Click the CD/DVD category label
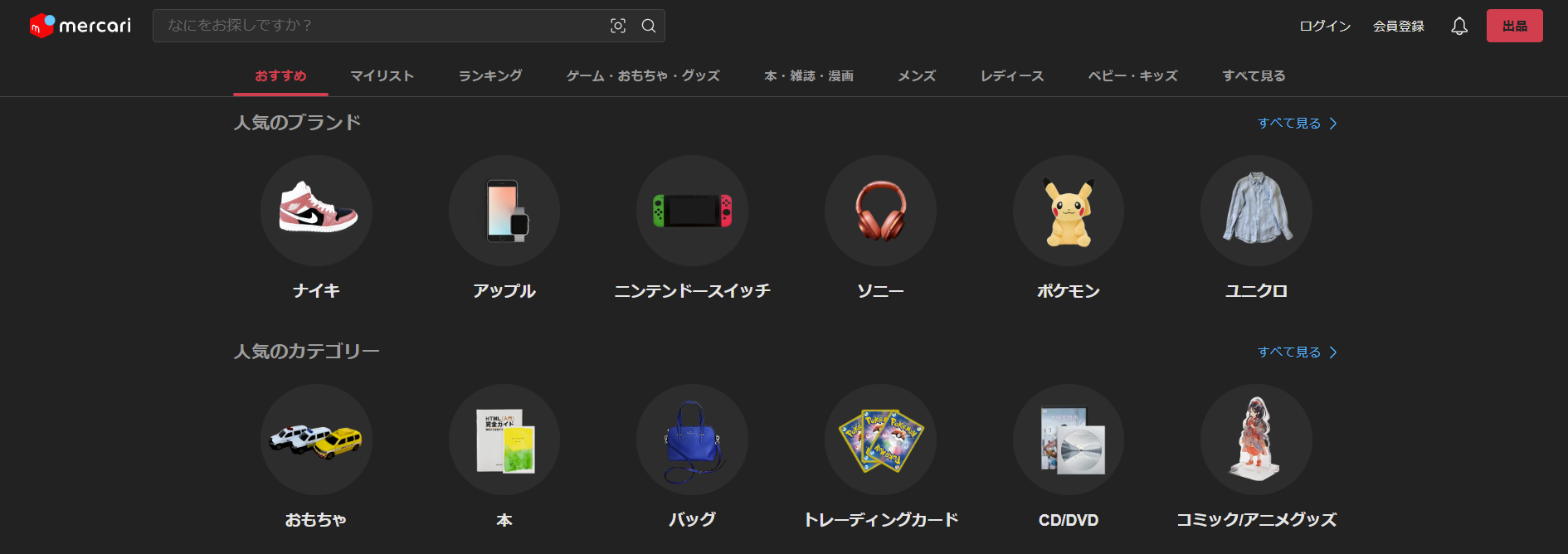Image resolution: width=1568 pixels, height=554 pixels. 1069,520
